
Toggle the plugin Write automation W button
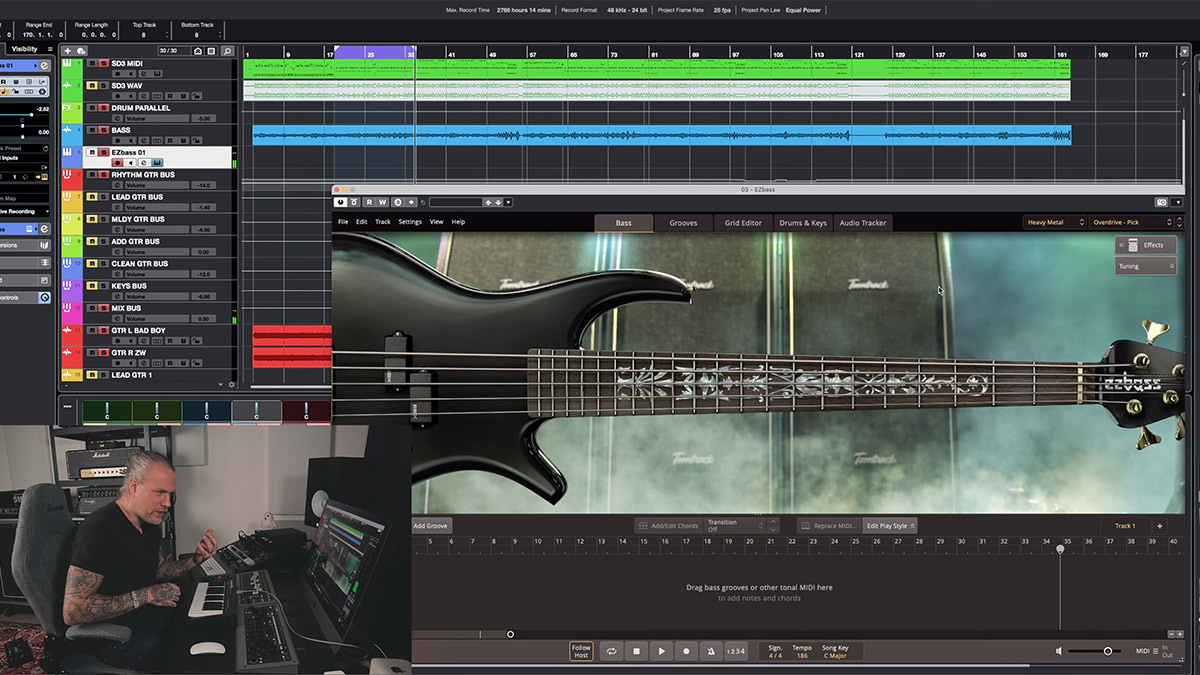pyautogui.click(x=383, y=202)
